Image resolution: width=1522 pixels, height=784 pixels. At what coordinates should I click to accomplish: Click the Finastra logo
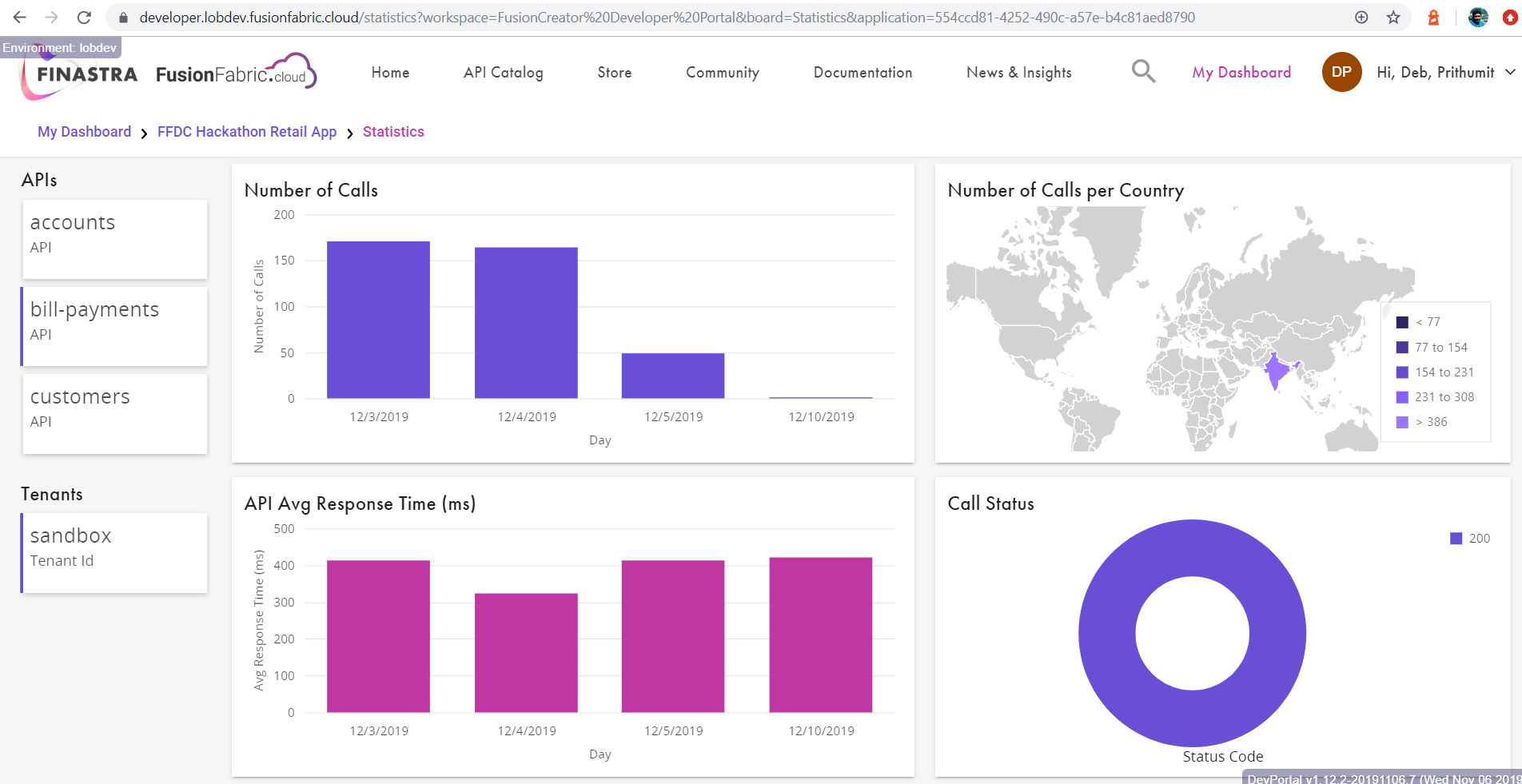(x=79, y=75)
